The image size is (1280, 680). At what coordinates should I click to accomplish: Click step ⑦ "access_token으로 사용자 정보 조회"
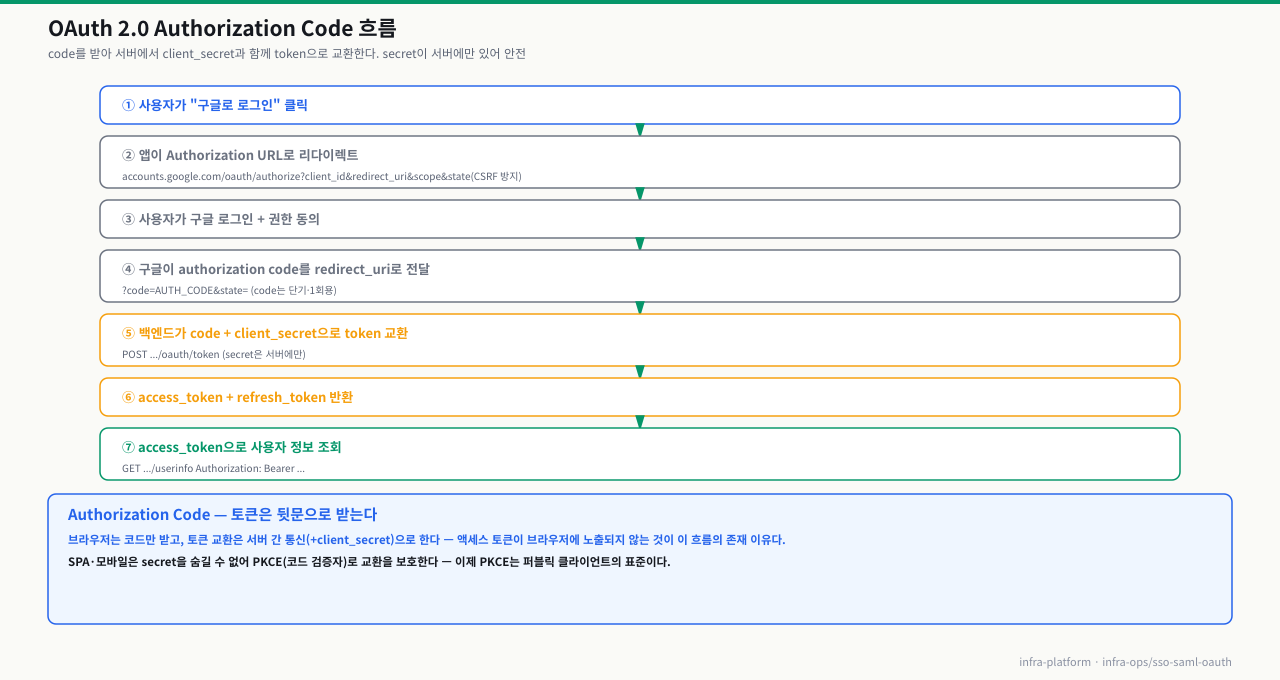tap(640, 454)
